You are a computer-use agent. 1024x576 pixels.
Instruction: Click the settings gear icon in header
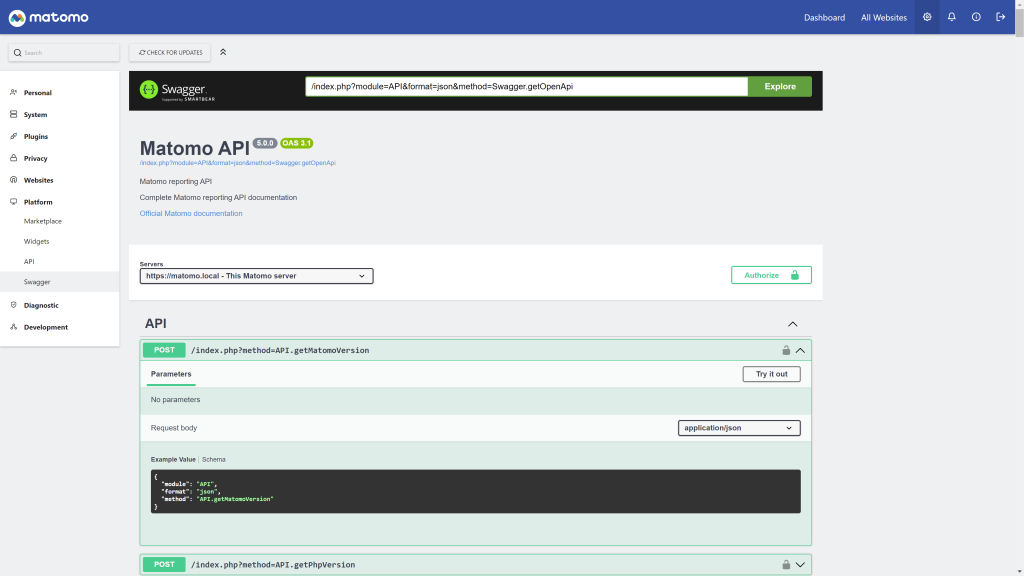(x=927, y=17)
